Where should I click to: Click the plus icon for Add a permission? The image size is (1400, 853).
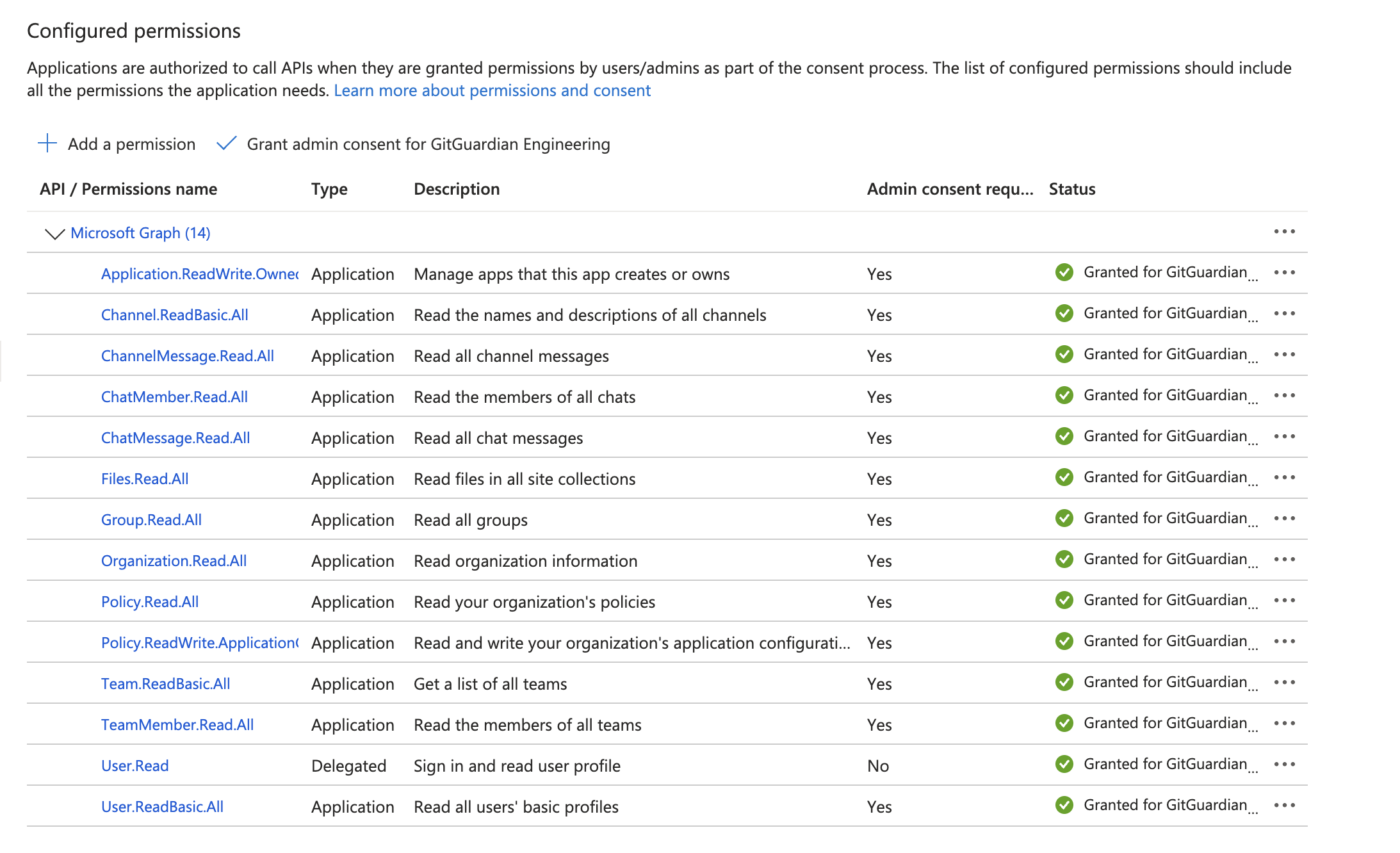point(47,143)
